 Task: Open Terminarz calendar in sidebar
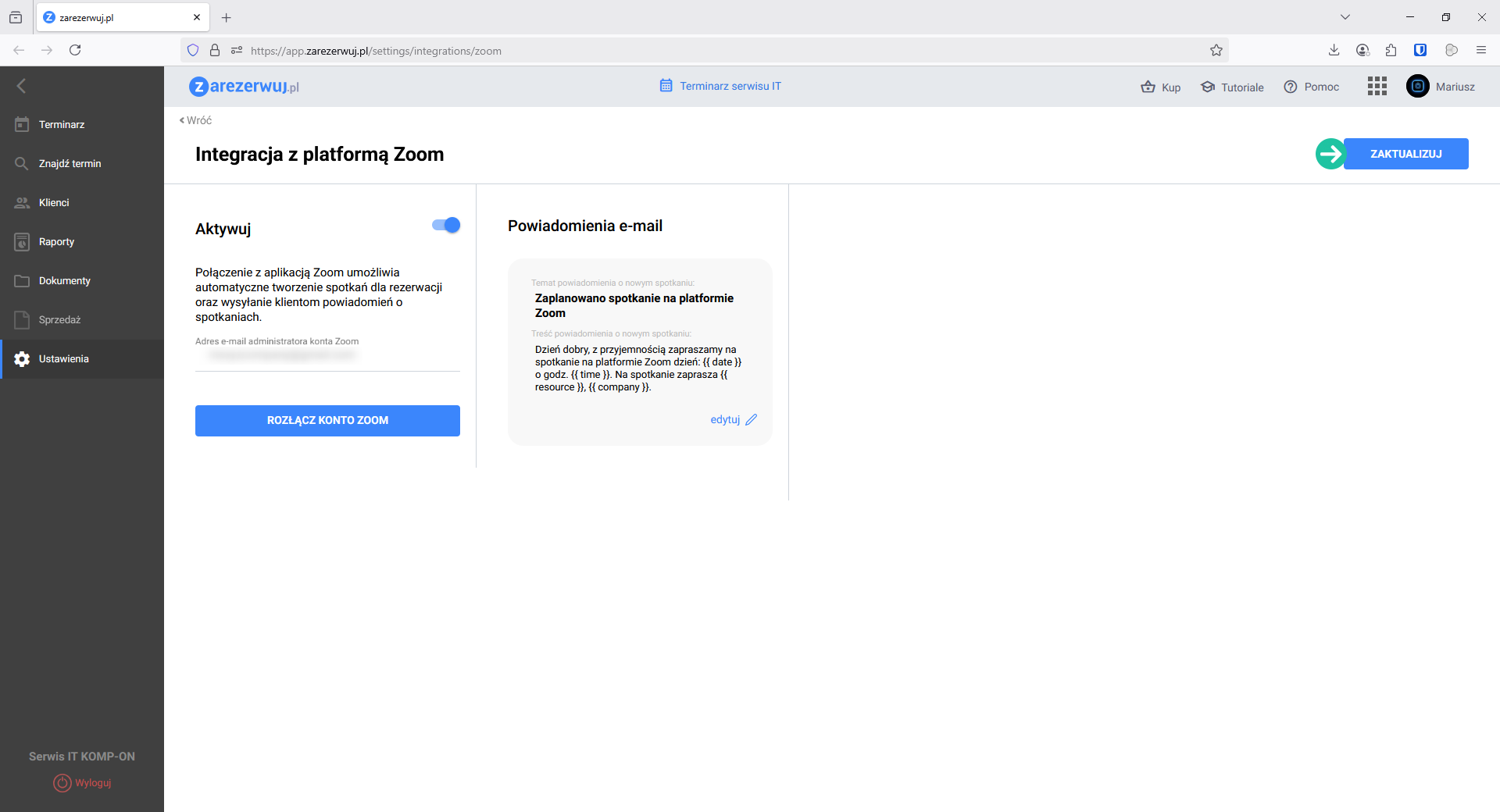click(82, 125)
